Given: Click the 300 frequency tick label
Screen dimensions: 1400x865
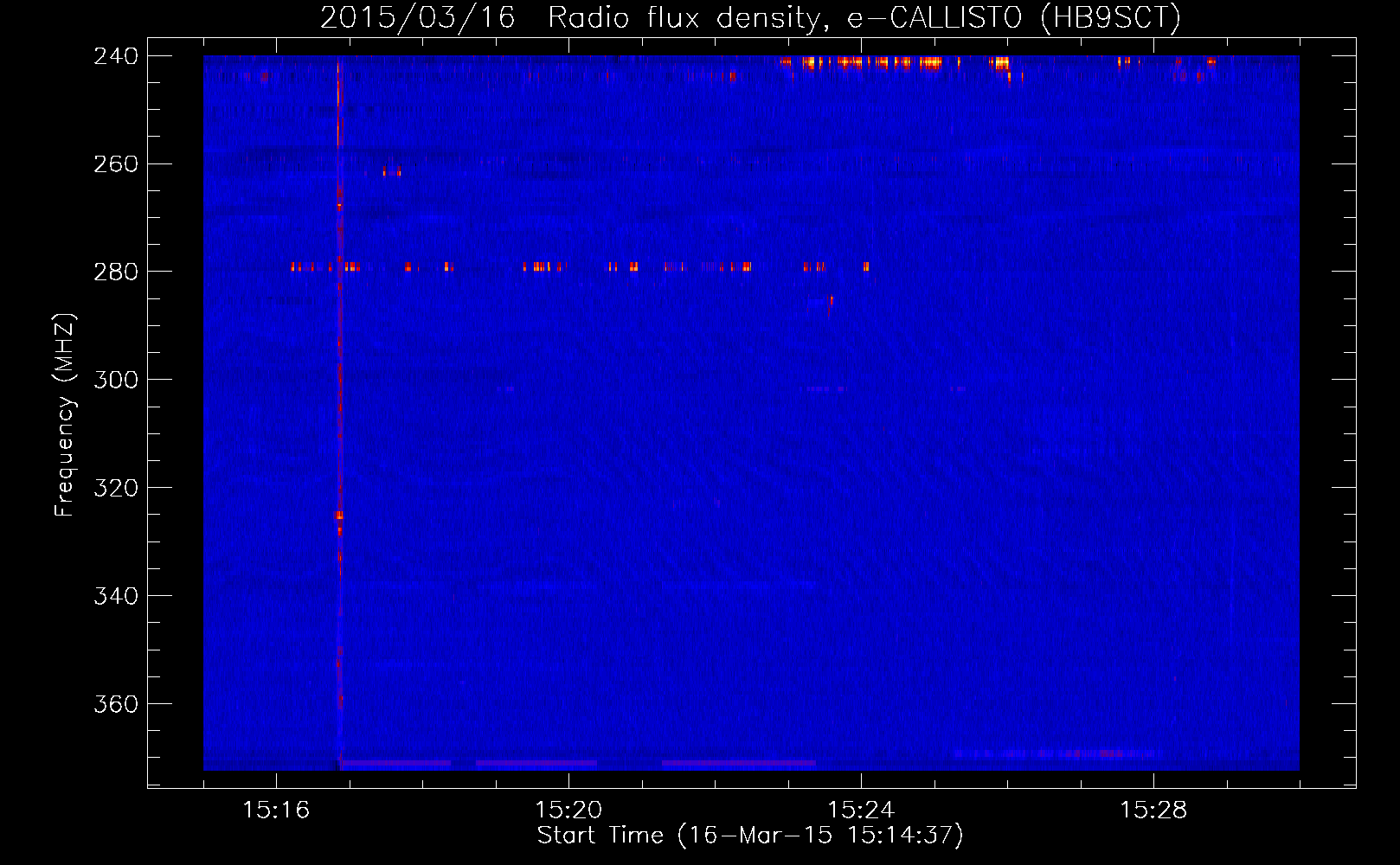Looking at the screenshot, I should pos(116,381).
